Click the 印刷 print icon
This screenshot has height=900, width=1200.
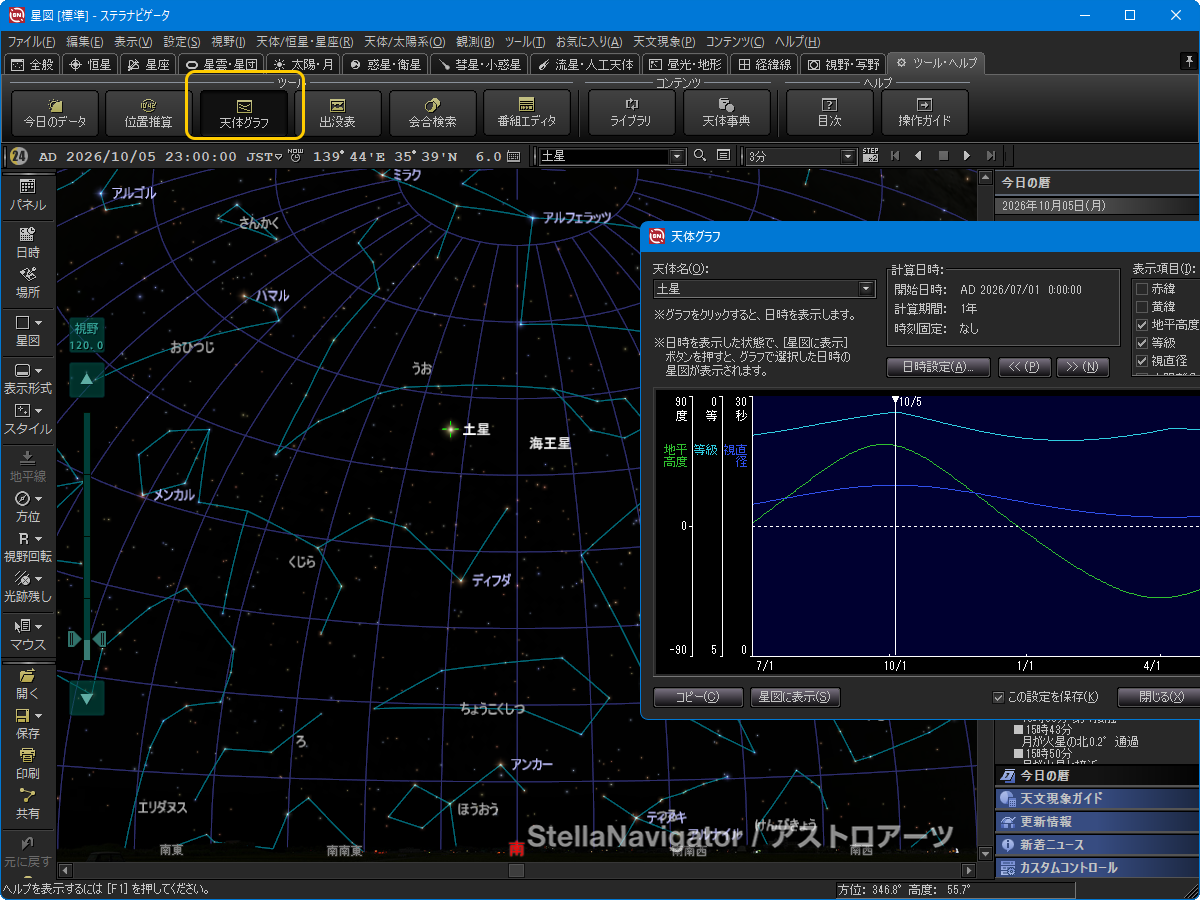(27, 763)
